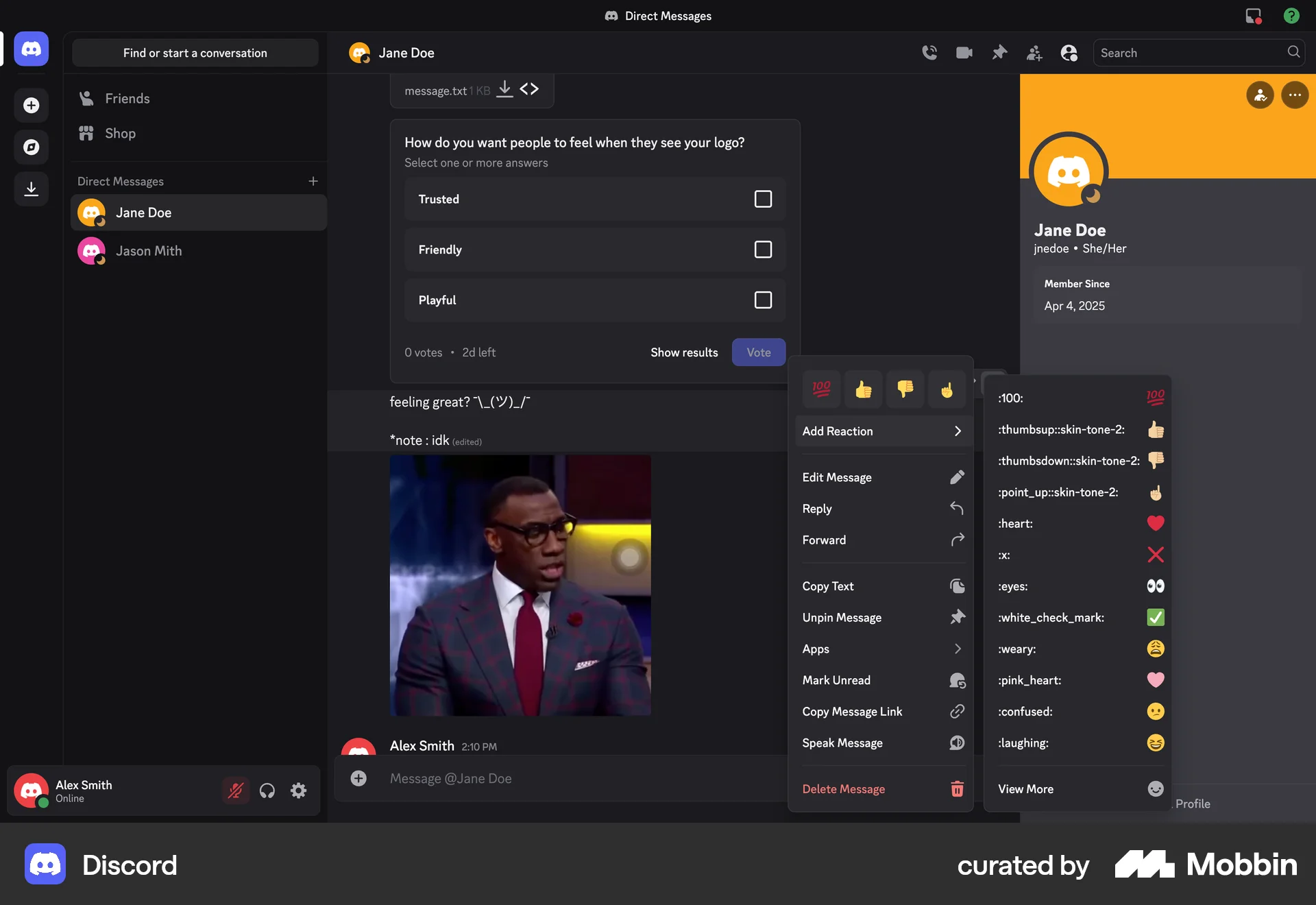
Task: Open View More emoji picker
Action: pyautogui.click(x=1077, y=788)
